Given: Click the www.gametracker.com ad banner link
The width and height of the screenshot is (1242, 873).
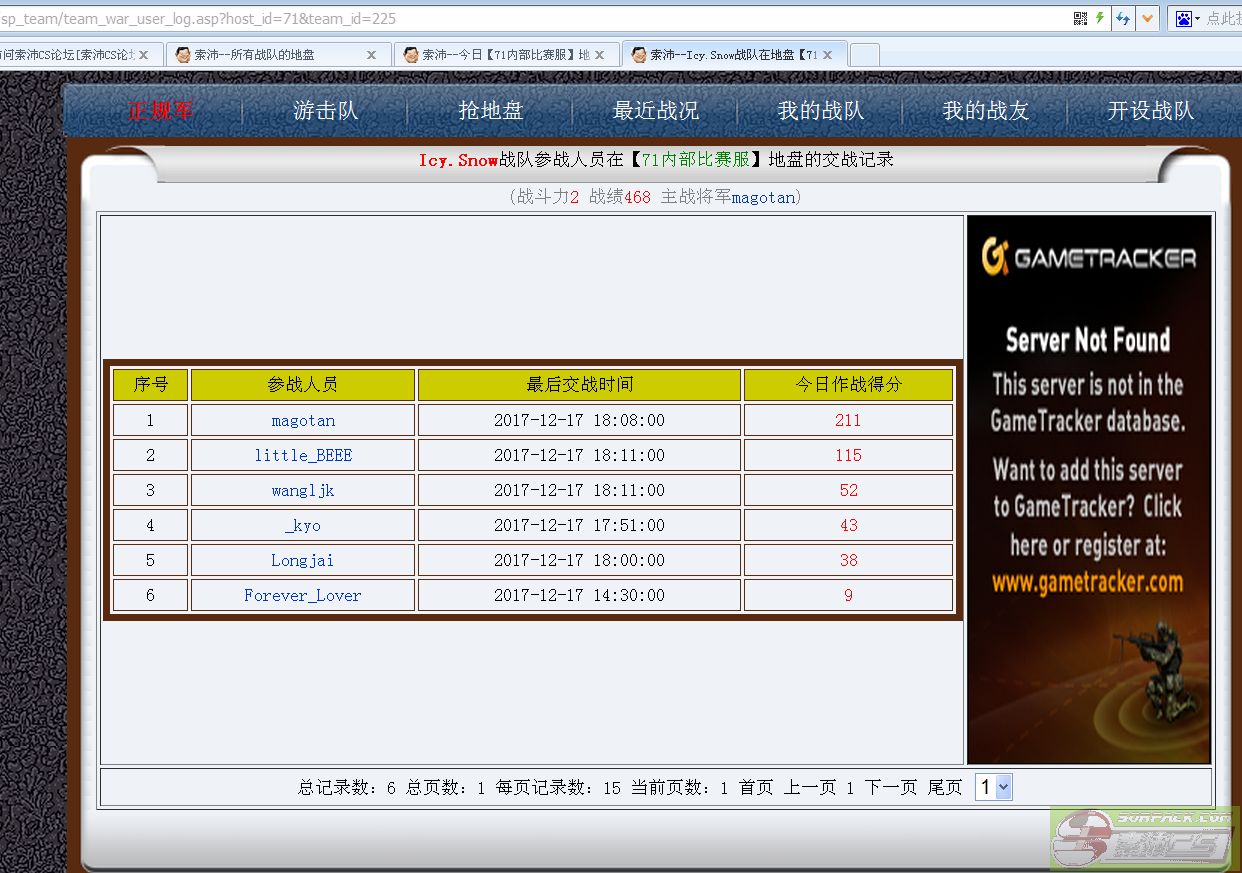Looking at the screenshot, I should pyautogui.click(x=1087, y=582).
